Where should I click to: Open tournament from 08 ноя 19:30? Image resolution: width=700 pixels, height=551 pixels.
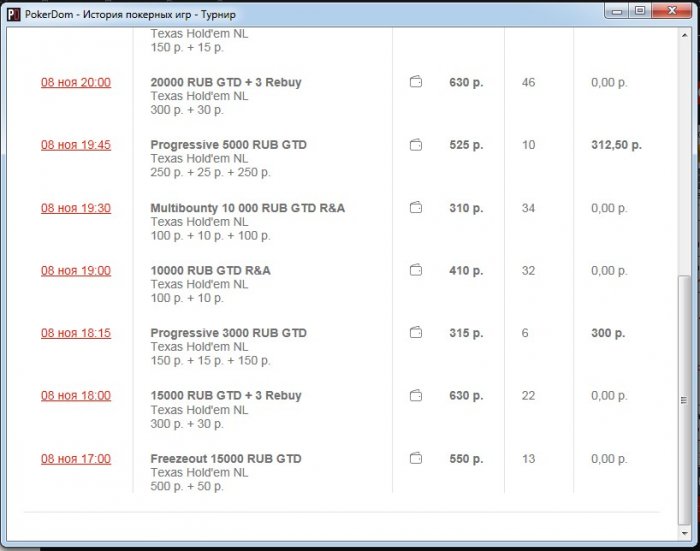click(x=76, y=208)
